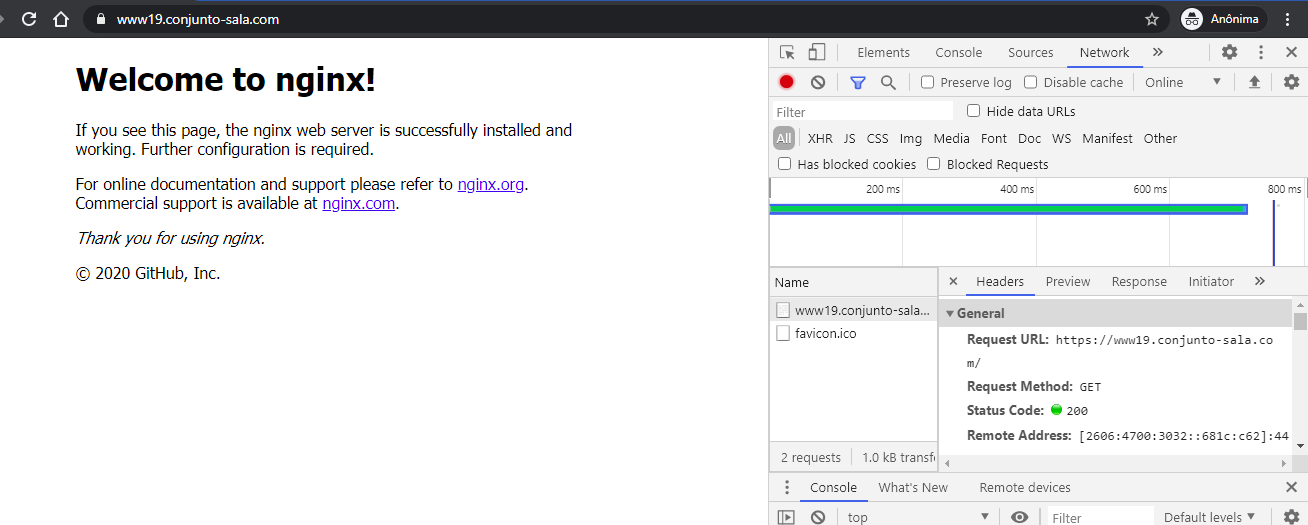
Task: Filter requests by WS type
Action: coord(1061,138)
